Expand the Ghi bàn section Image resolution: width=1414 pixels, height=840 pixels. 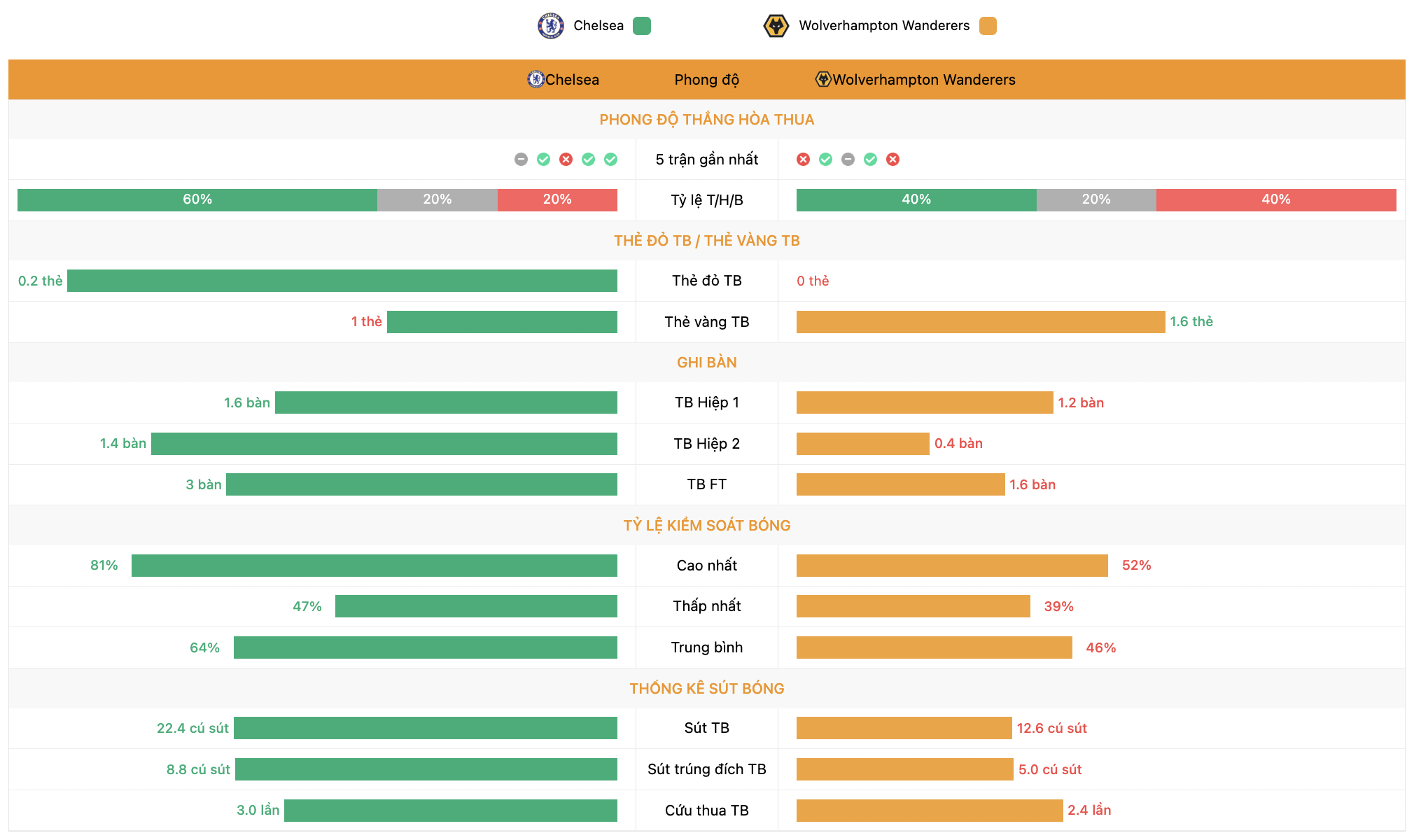coord(706,363)
